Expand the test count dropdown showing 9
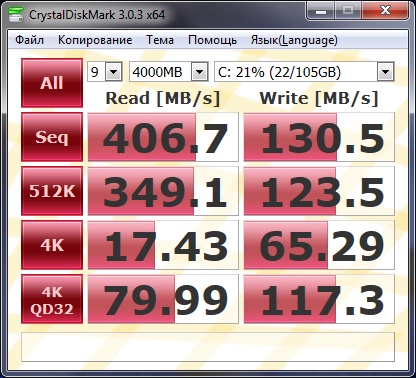Image resolution: width=416 pixels, height=378 pixels. click(x=114, y=72)
